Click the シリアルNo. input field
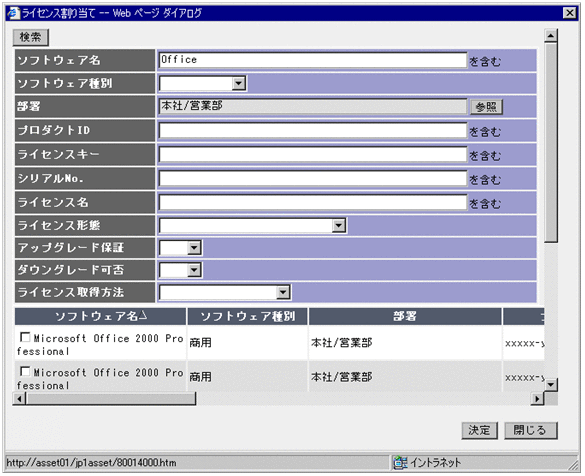The width and height of the screenshot is (585, 476). tap(313, 178)
